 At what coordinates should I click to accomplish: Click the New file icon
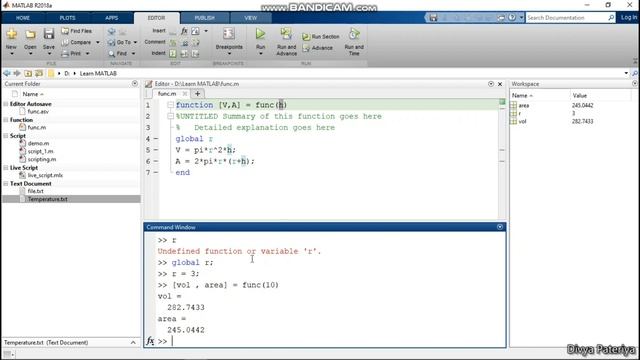(x=11, y=34)
